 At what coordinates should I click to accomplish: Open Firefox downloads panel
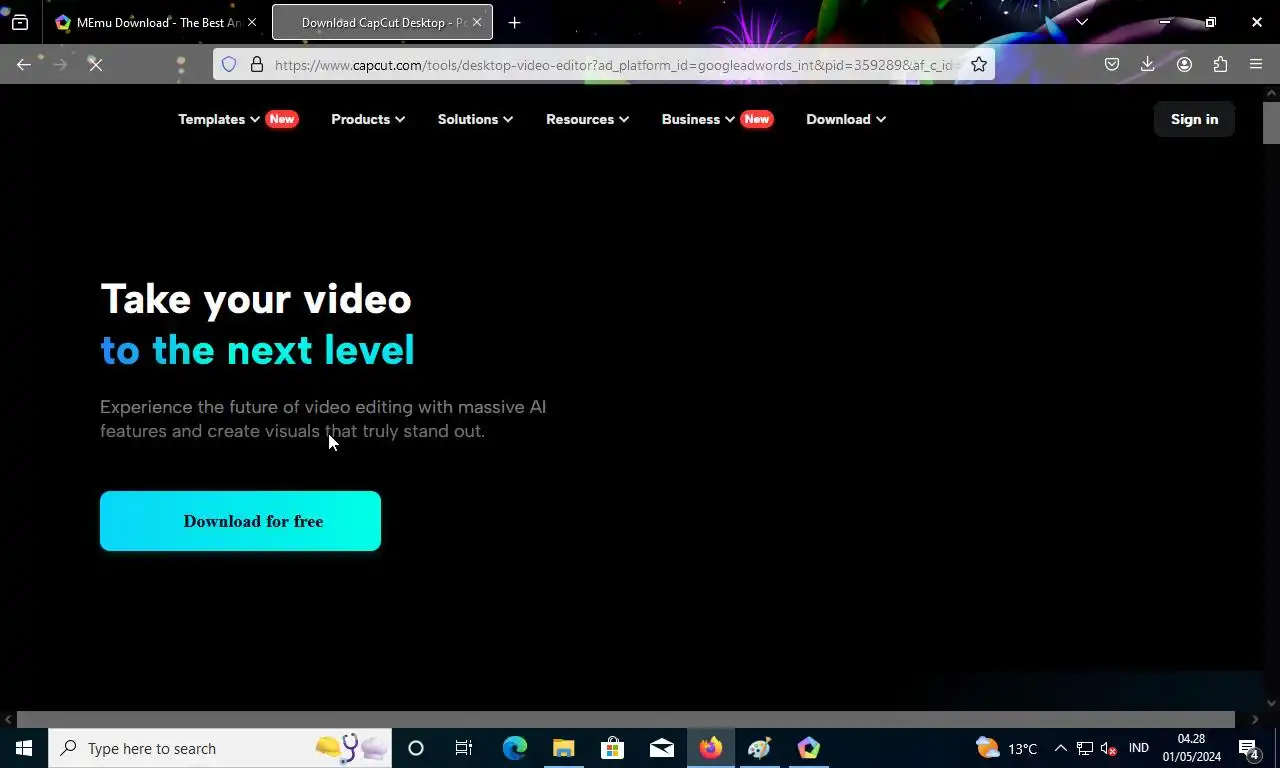1148,64
